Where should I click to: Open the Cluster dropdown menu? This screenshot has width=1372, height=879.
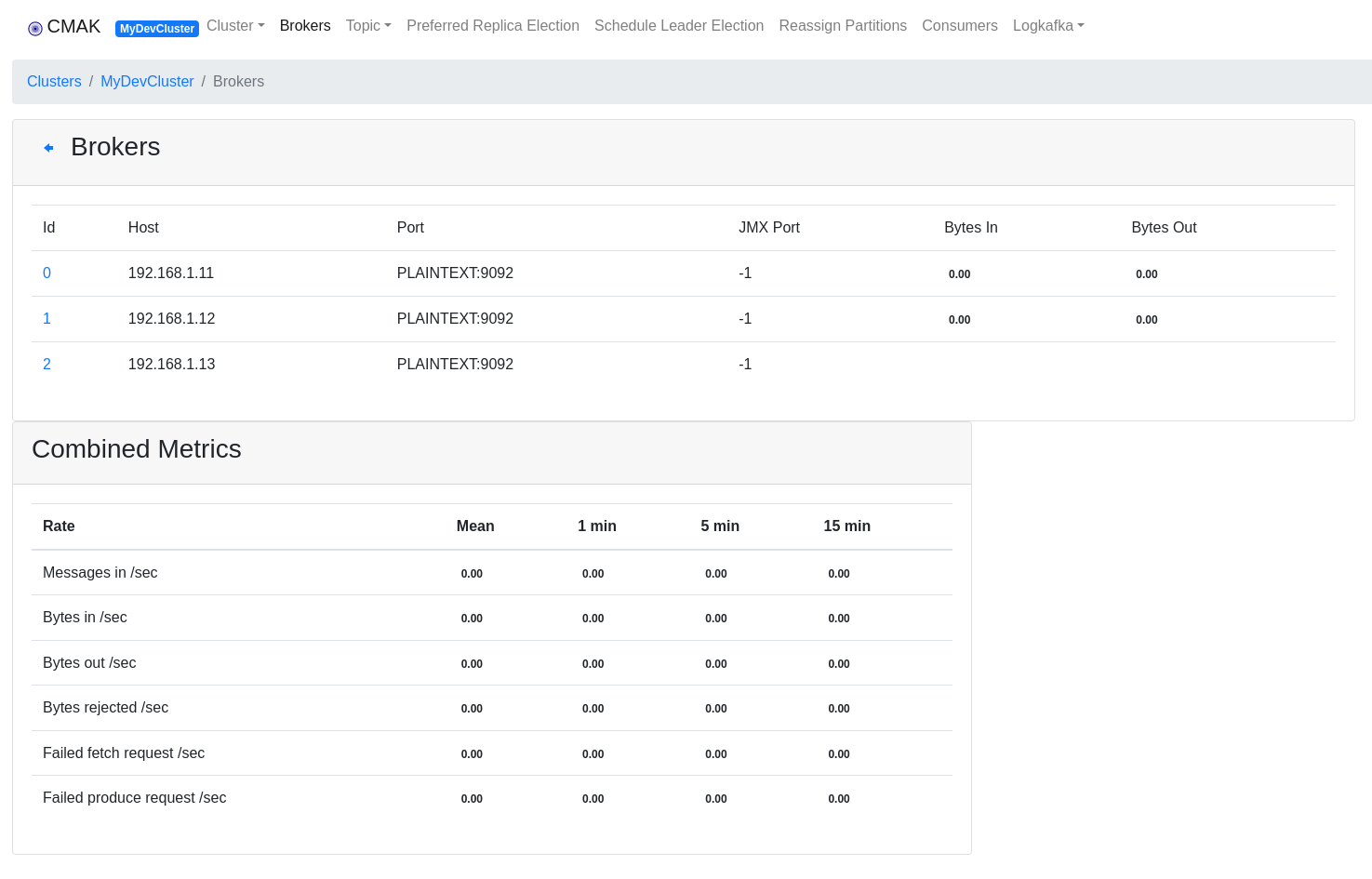coord(235,26)
